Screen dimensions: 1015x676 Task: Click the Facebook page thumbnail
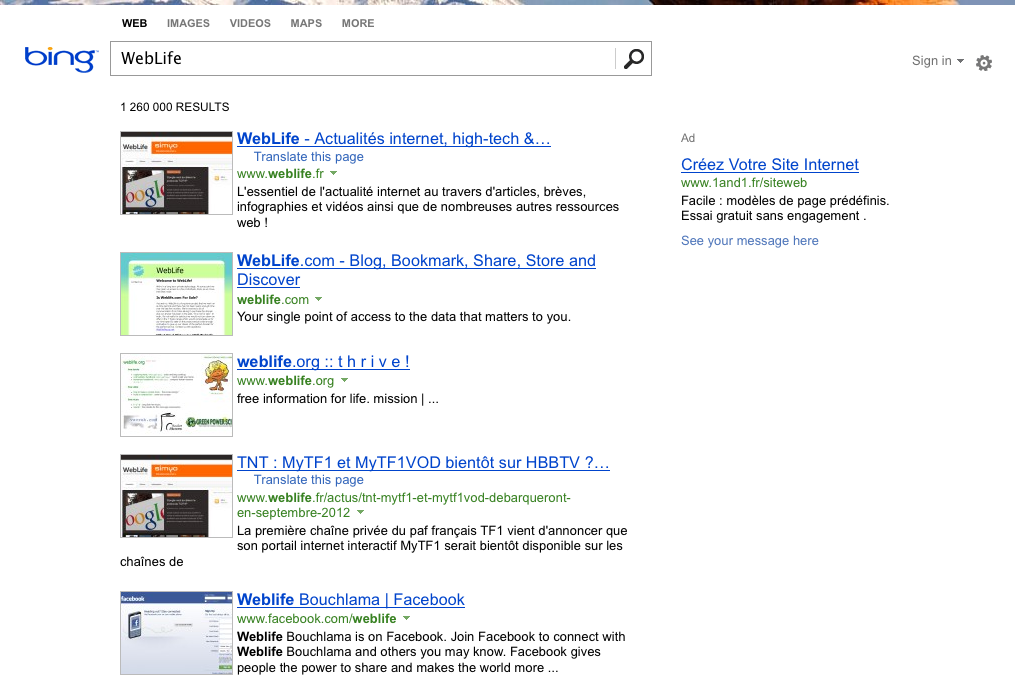176,633
